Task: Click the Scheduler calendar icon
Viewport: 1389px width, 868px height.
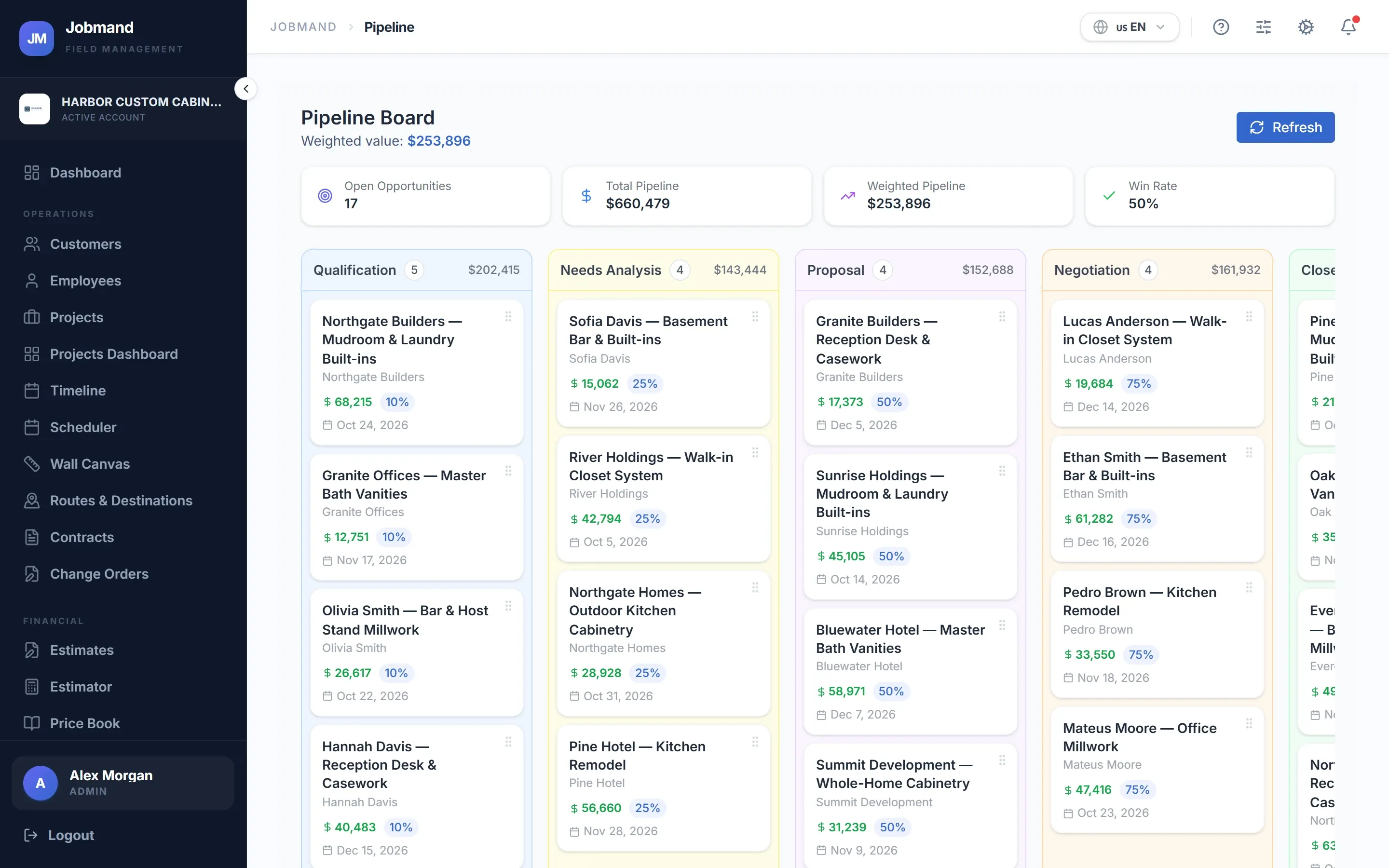Action: pos(31,427)
